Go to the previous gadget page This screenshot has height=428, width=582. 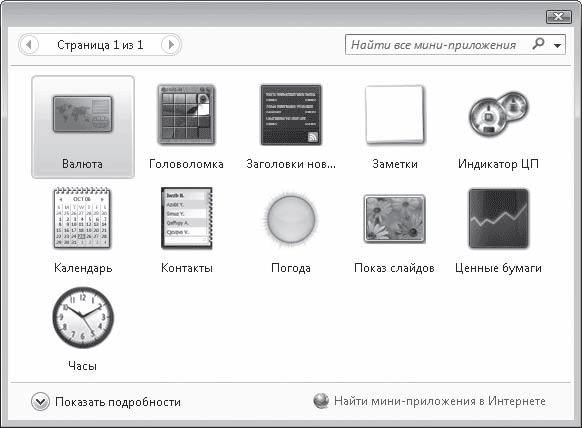(29, 45)
